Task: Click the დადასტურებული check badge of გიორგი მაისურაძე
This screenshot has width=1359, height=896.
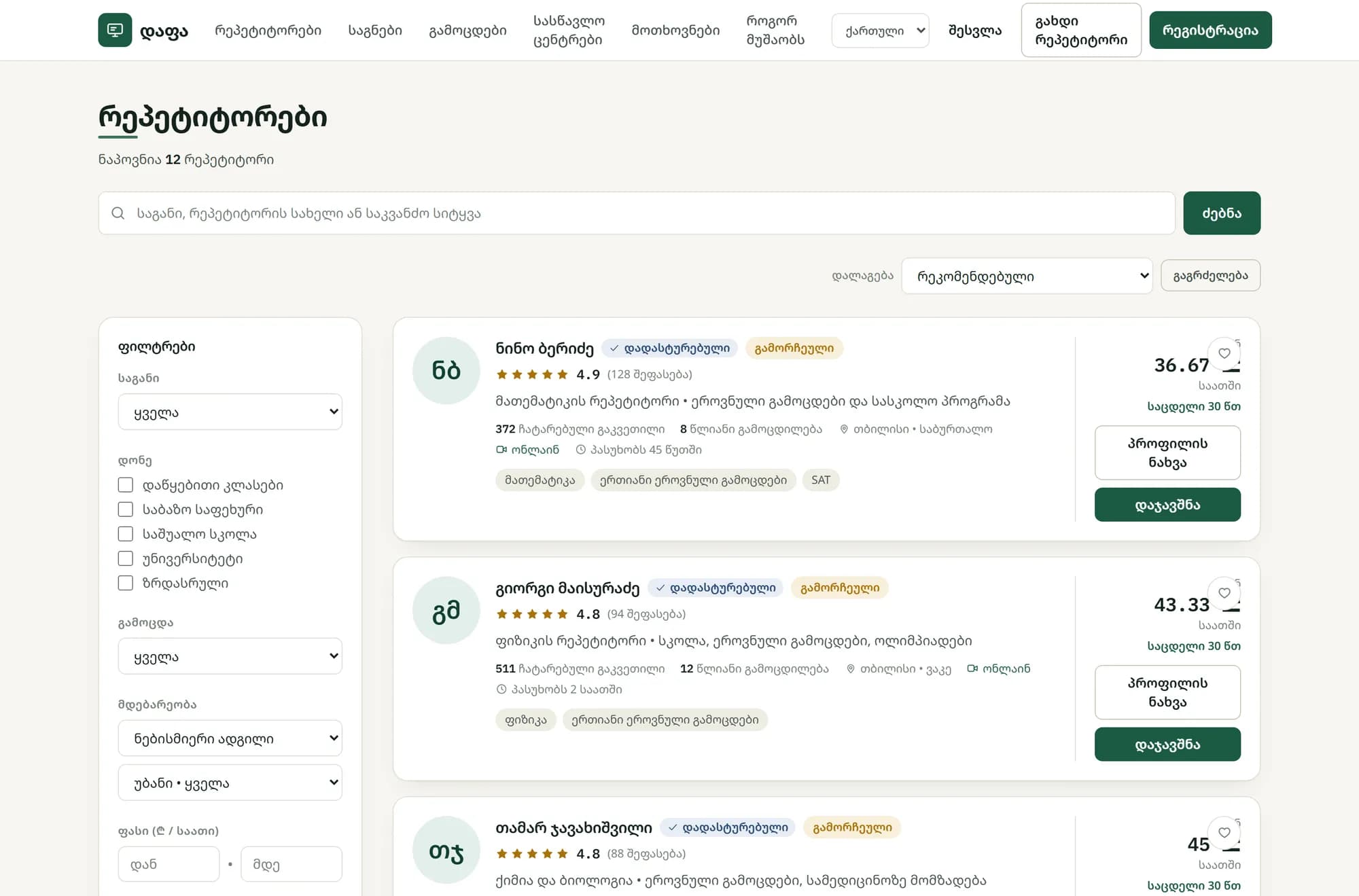Action: (716, 588)
